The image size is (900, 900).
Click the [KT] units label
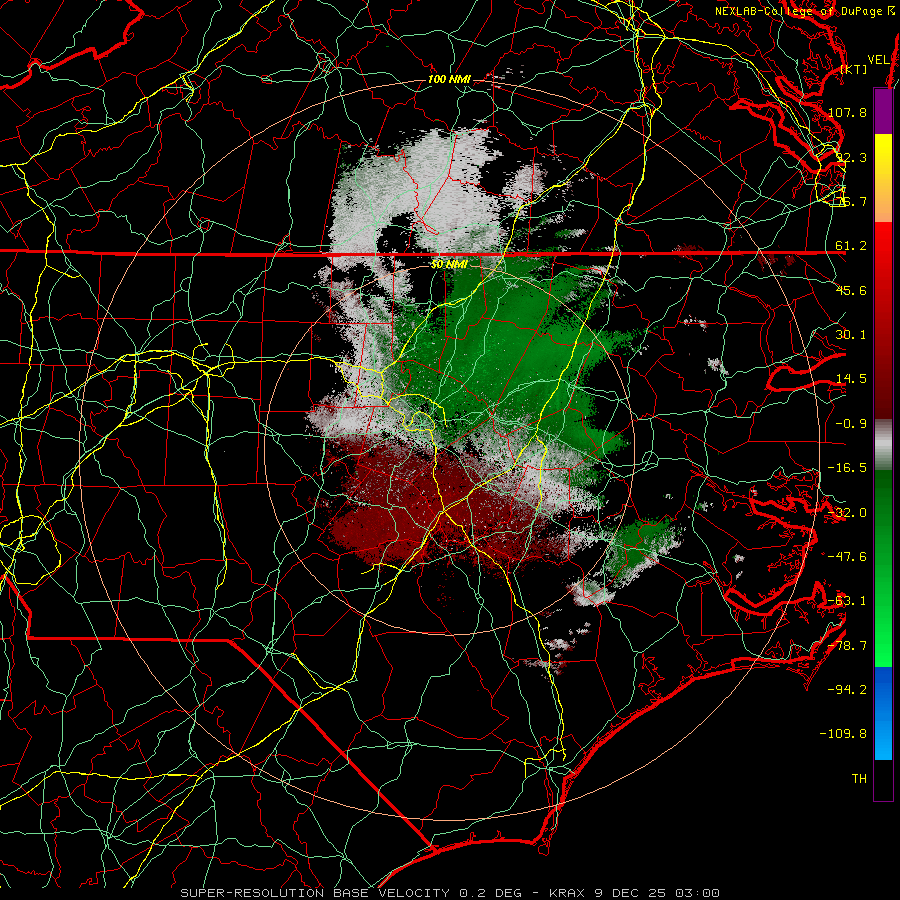tap(854, 69)
